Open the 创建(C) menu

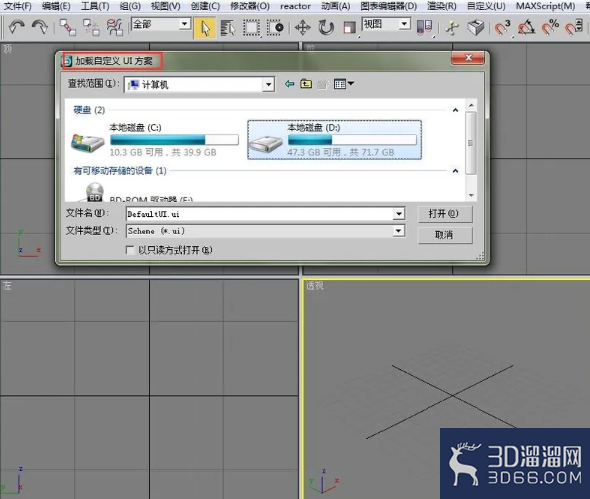click(x=205, y=6)
